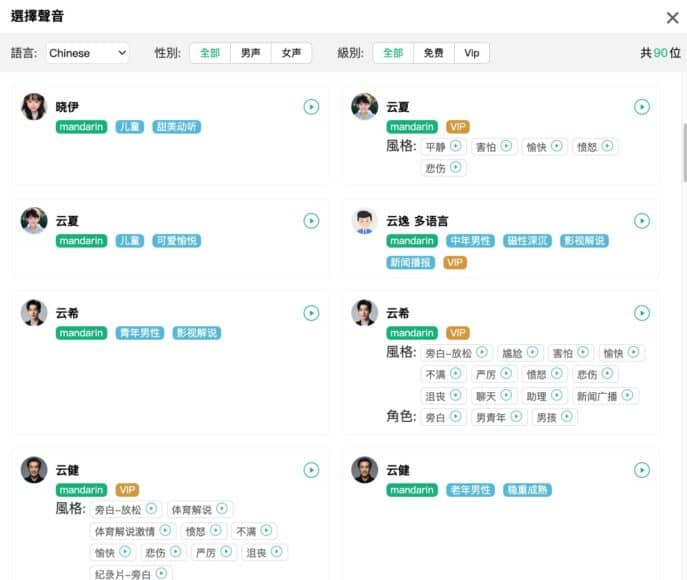Close the 選擇聲音 dialog
687x580 pixels.
coord(672,17)
